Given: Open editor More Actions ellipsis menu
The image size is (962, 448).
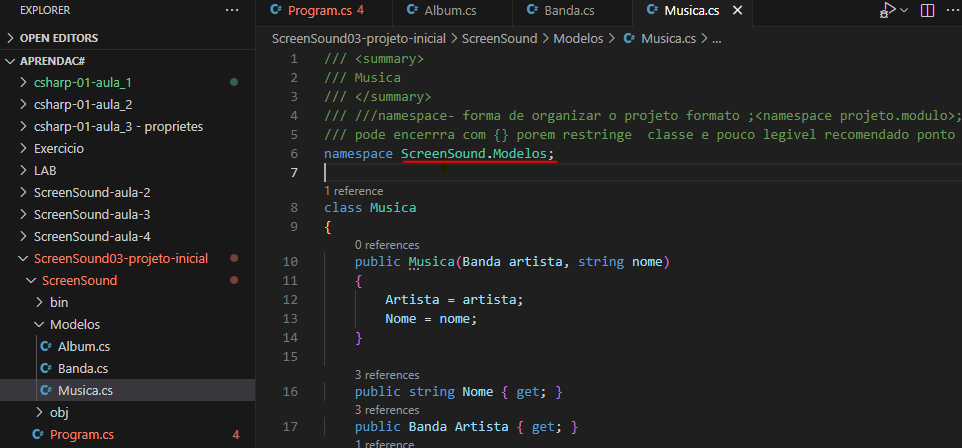Looking at the screenshot, I should pyautogui.click(x=953, y=10).
